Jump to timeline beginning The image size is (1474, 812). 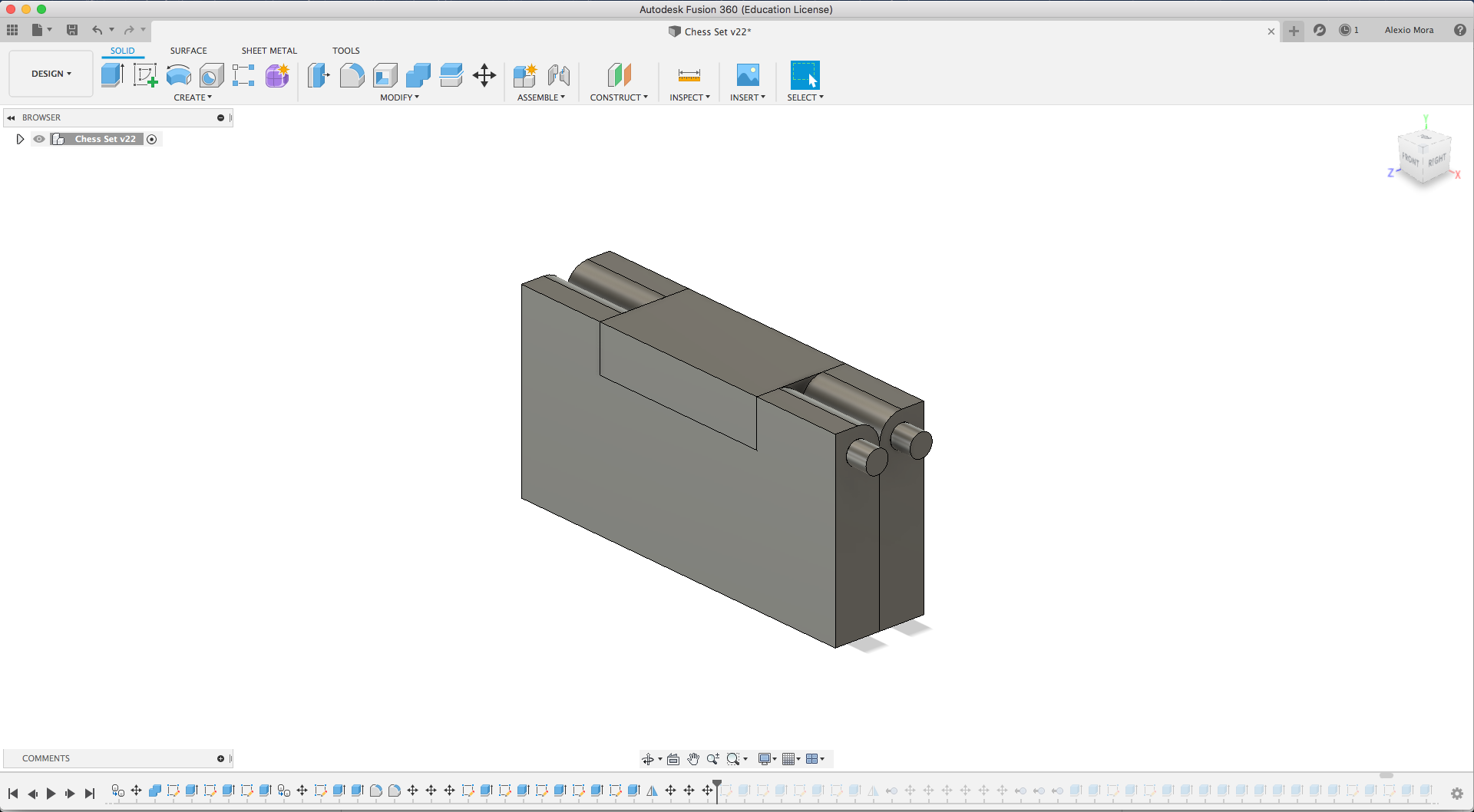coord(13,794)
